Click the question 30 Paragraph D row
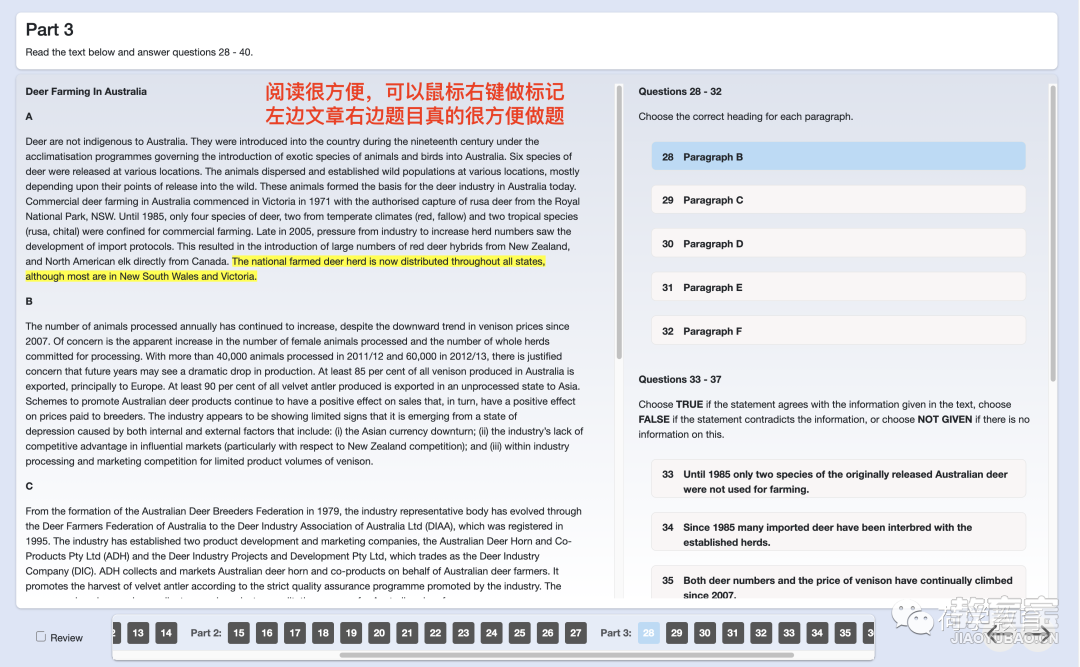 click(x=838, y=243)
